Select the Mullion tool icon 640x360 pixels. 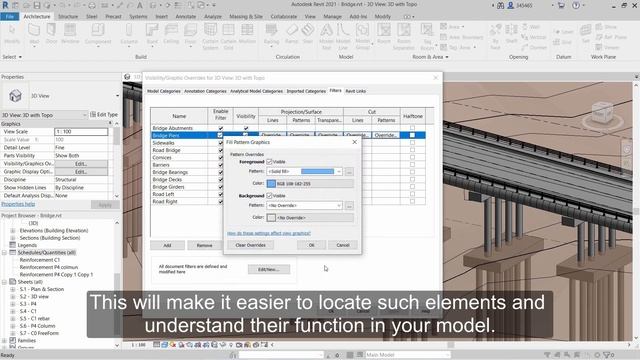point(247,33)
